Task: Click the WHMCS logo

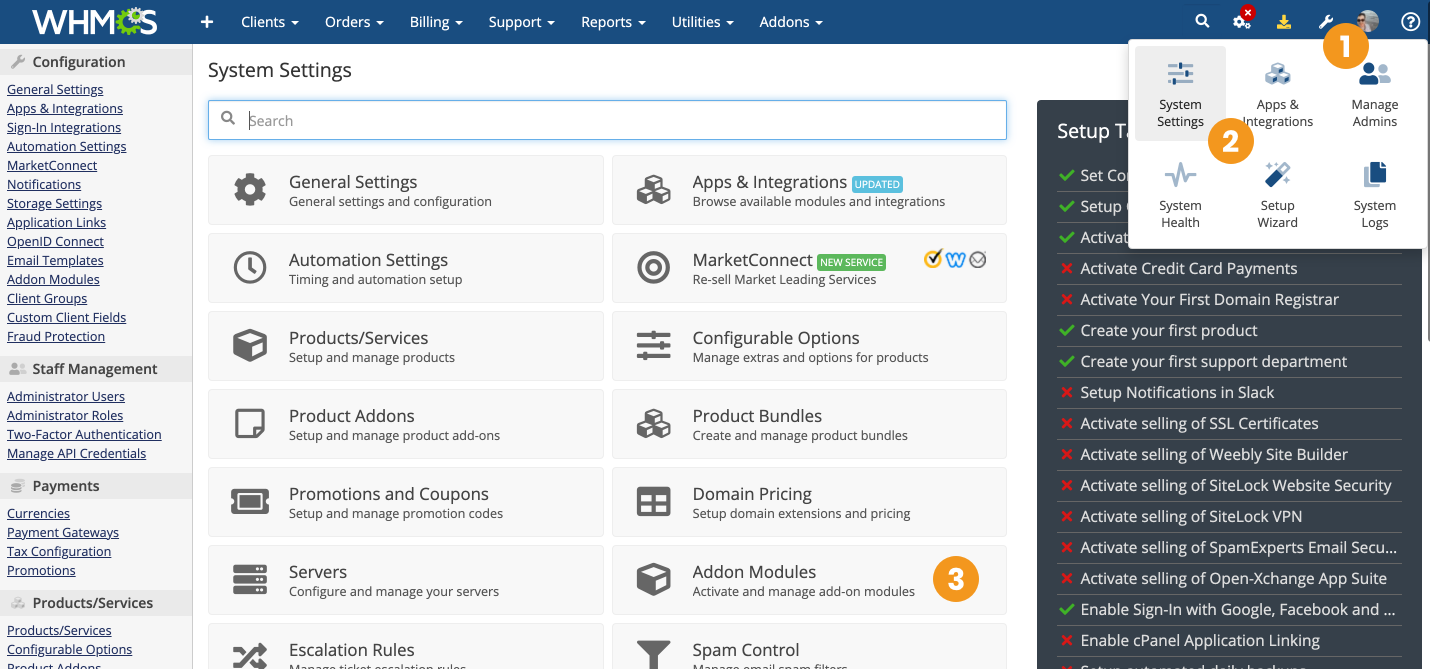Action: coord(93,21)
